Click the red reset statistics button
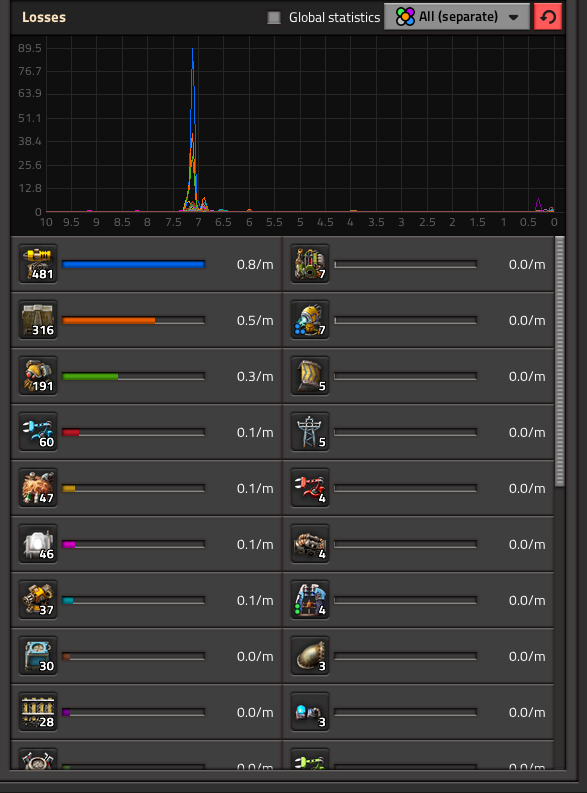Viewport: 587px width, 793px height. coord(548,17)
